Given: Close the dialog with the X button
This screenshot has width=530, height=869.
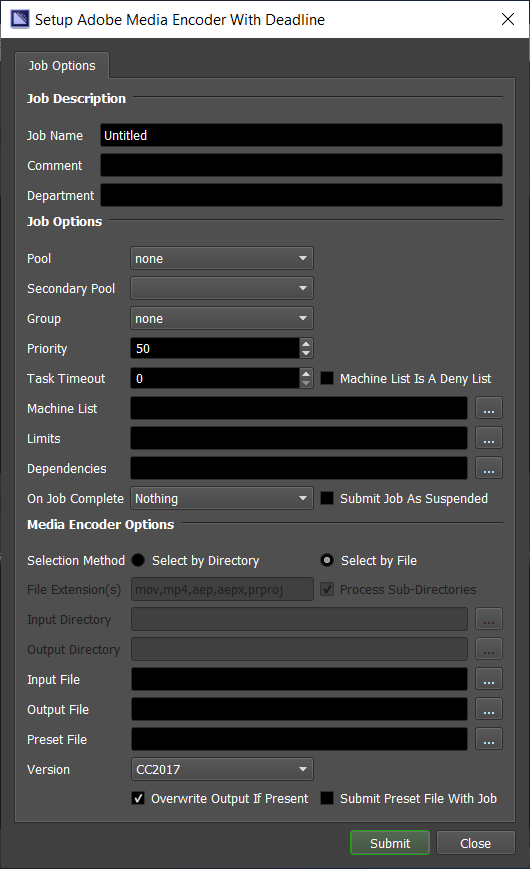Looking at the screenshot, I should (x=508, y=19).
